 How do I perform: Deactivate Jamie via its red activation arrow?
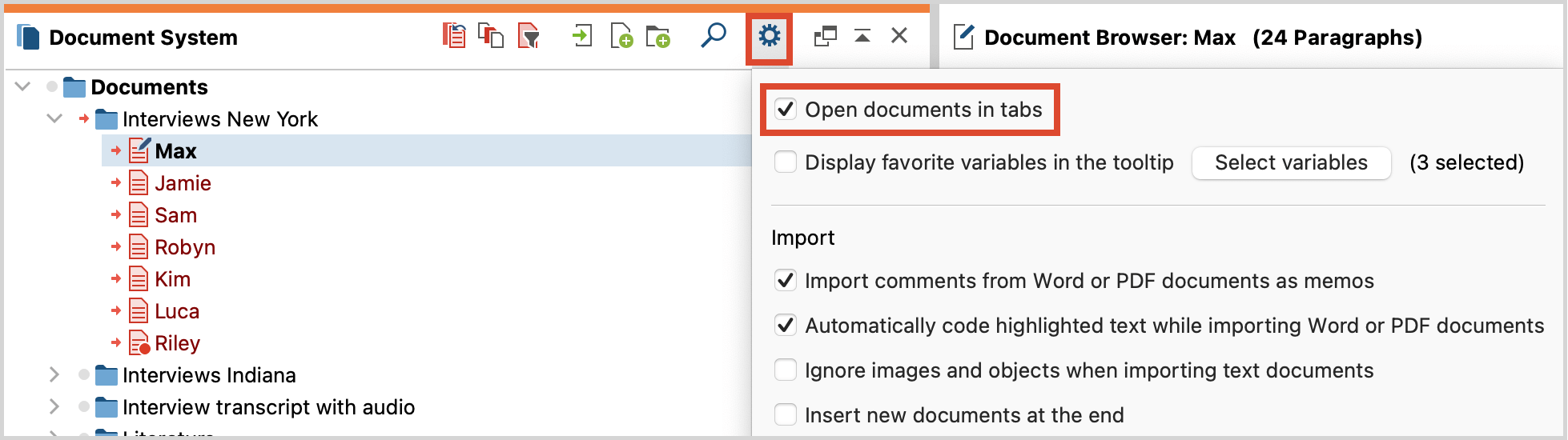[x=116, y=182]
